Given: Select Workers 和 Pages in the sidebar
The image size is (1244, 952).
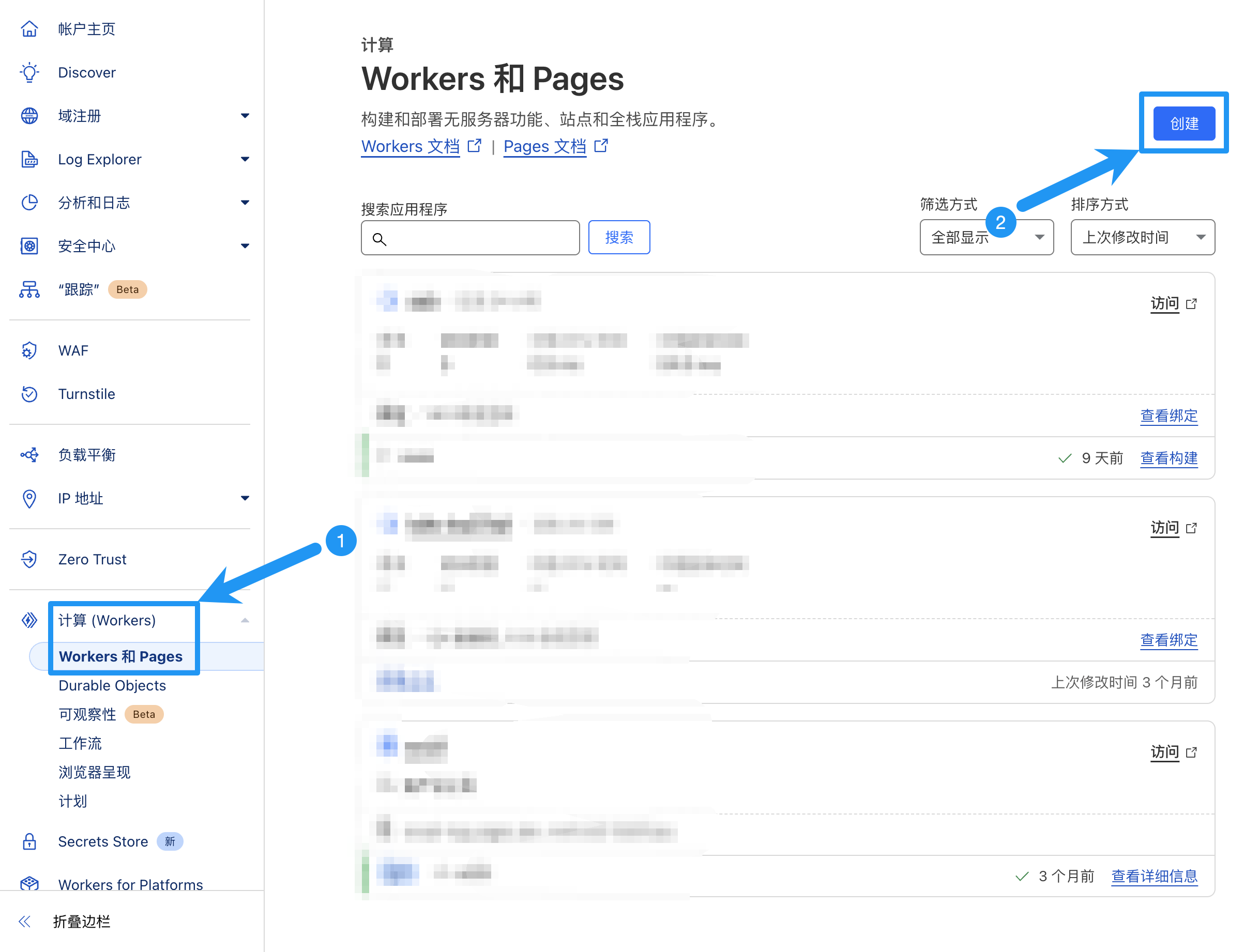Looking at the screenshot, I should (x=120, y=656).
